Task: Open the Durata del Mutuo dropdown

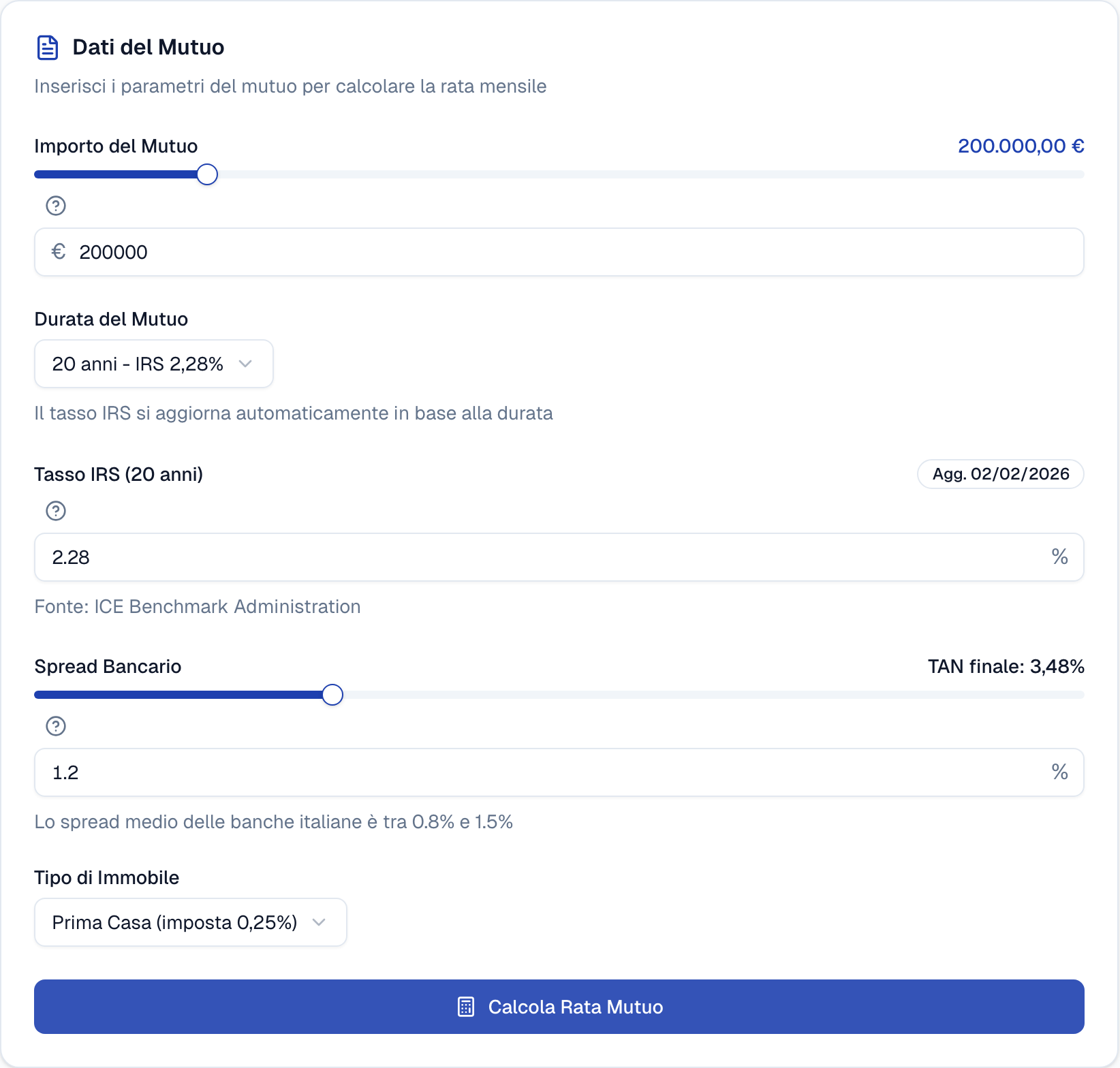Action: click(x=153, y=364)
